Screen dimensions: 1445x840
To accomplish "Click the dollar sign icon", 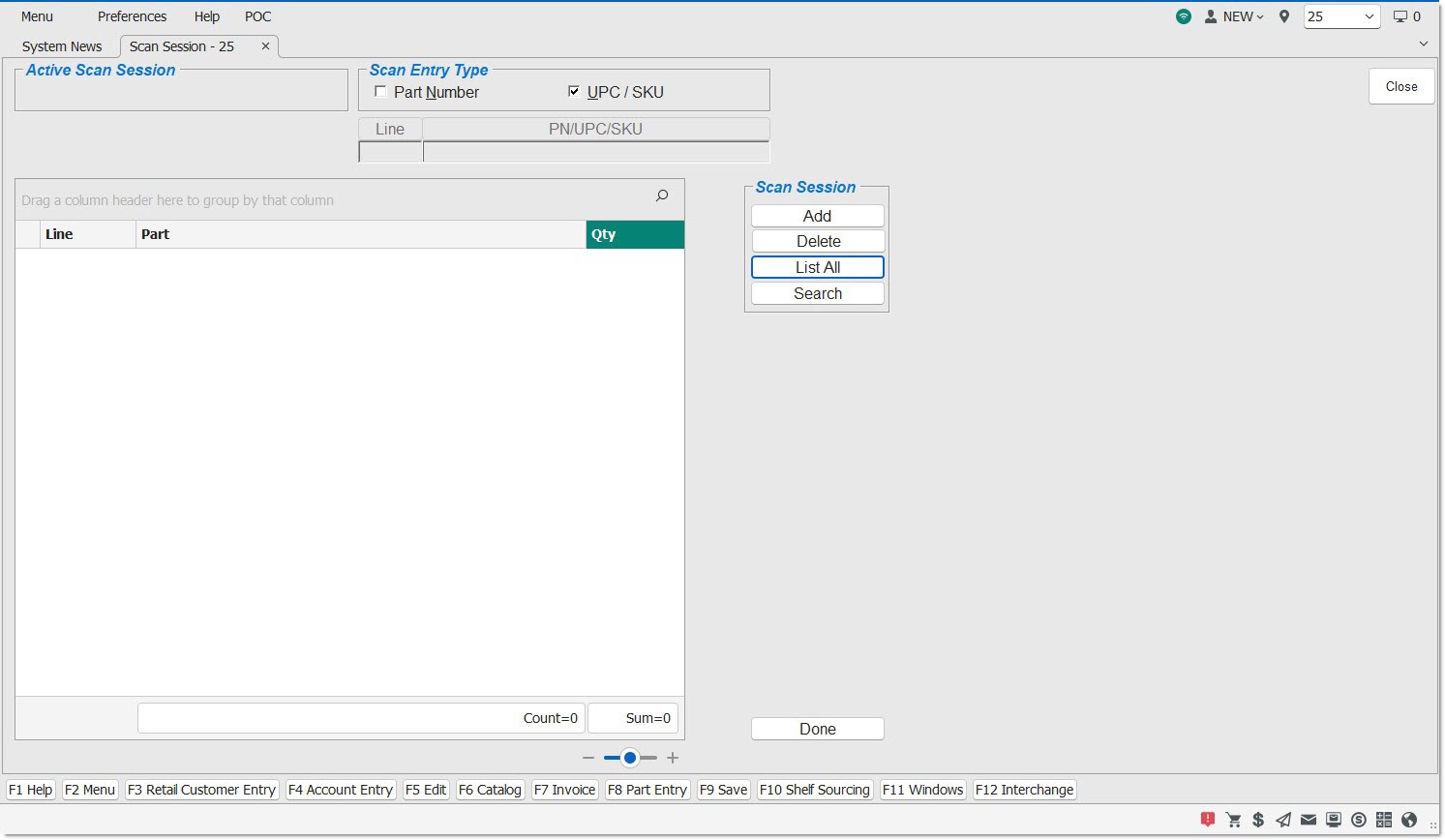I will tap(1258, 820).
